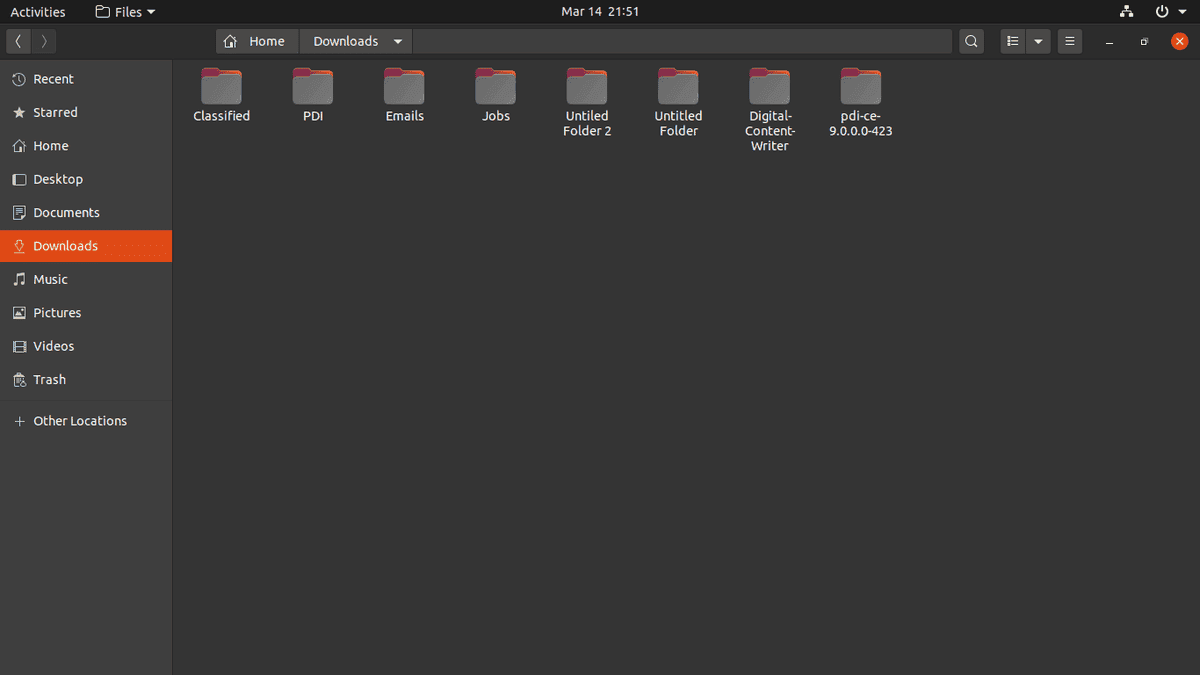Image resolution: width=1200 pixels, height=675 pixels.
Task: Restore the Files window size
Action: 1145,42
